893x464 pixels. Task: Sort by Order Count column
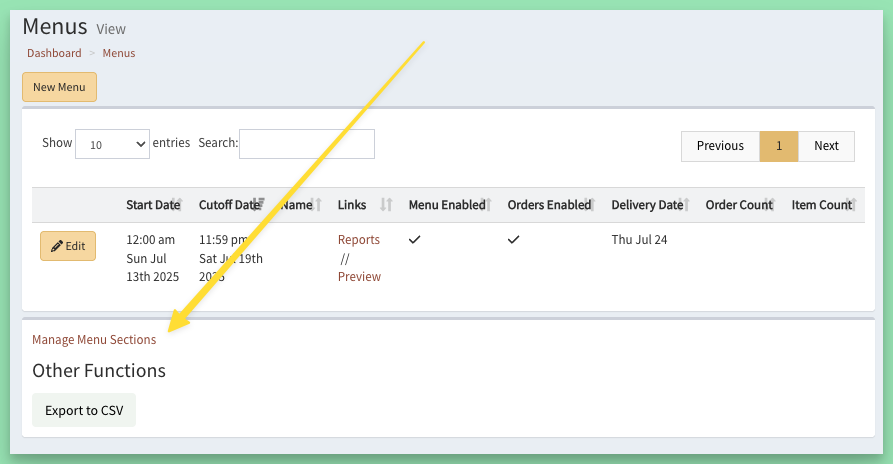[x=740, y=205]
